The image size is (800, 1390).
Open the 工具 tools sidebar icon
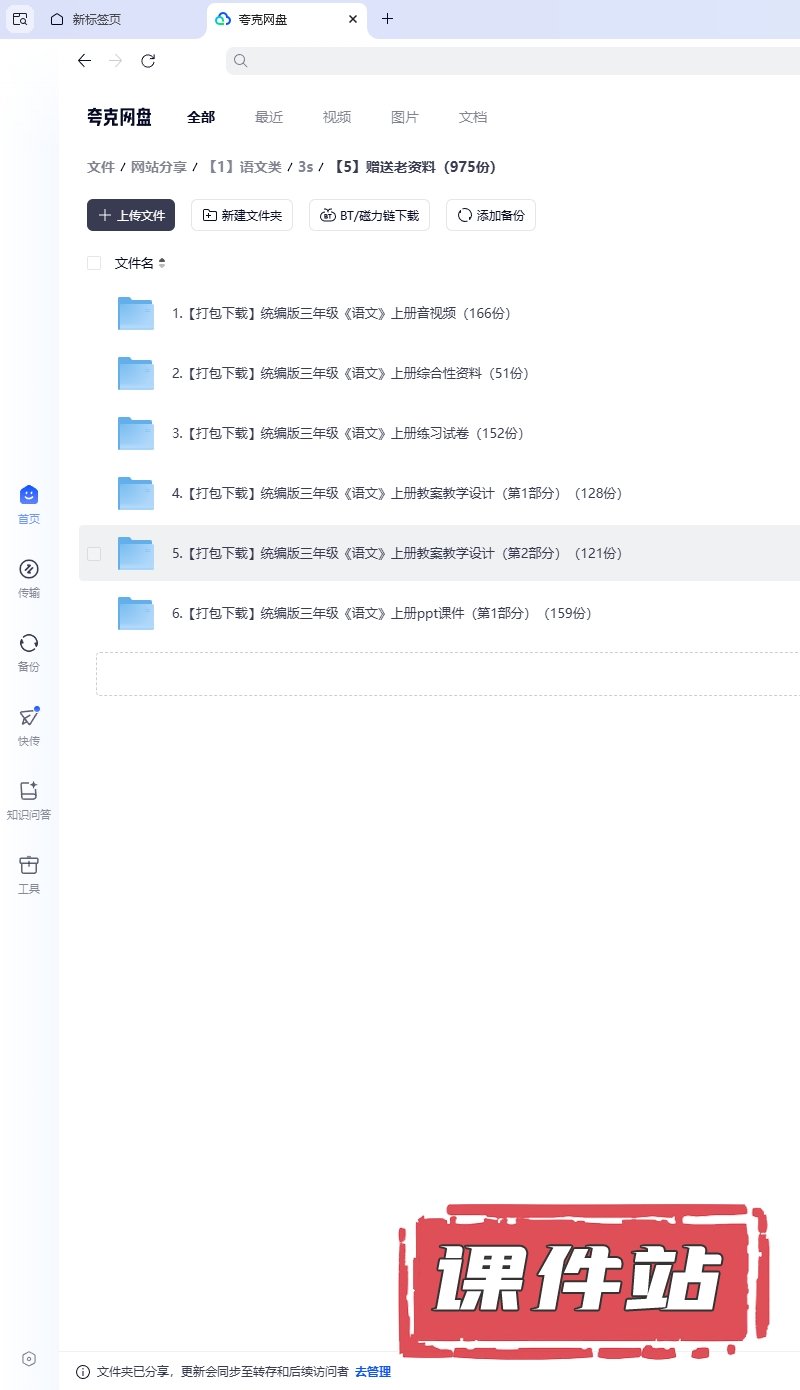point(29,866)
